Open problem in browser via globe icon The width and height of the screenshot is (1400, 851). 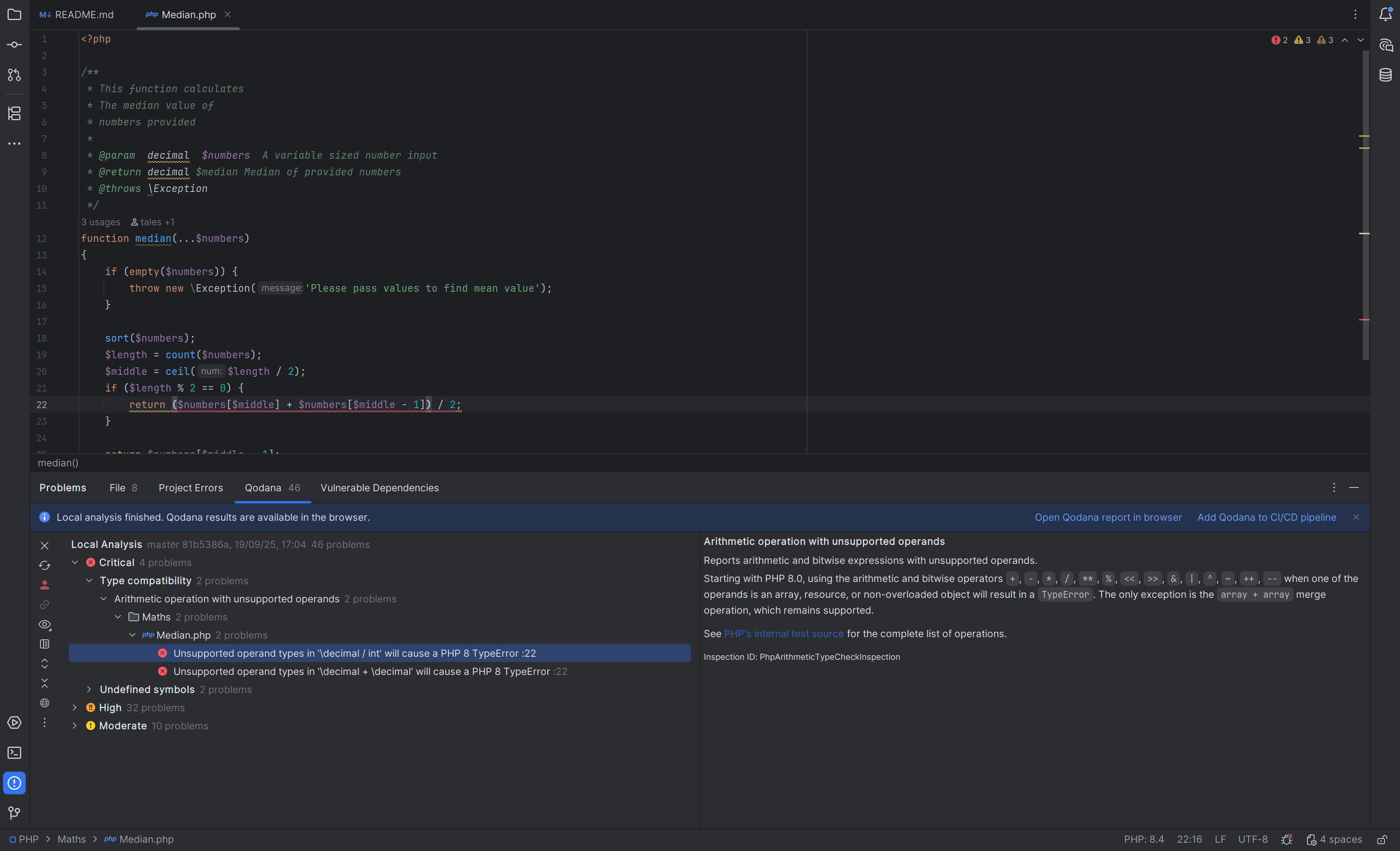tap(44, 703)
